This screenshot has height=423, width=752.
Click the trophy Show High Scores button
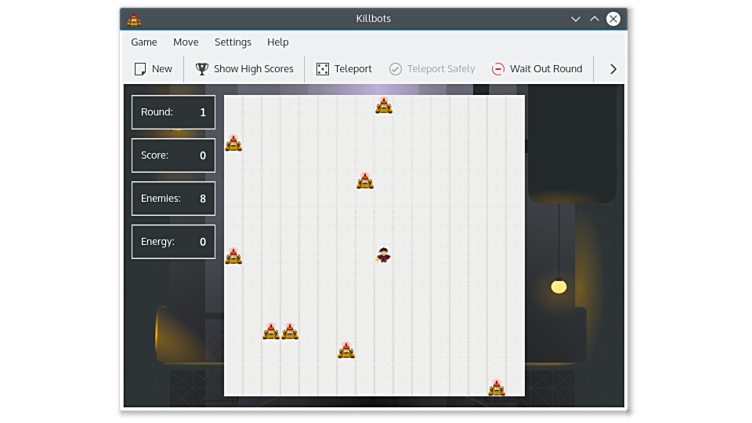pyautogui.click(x=244, y=69)
